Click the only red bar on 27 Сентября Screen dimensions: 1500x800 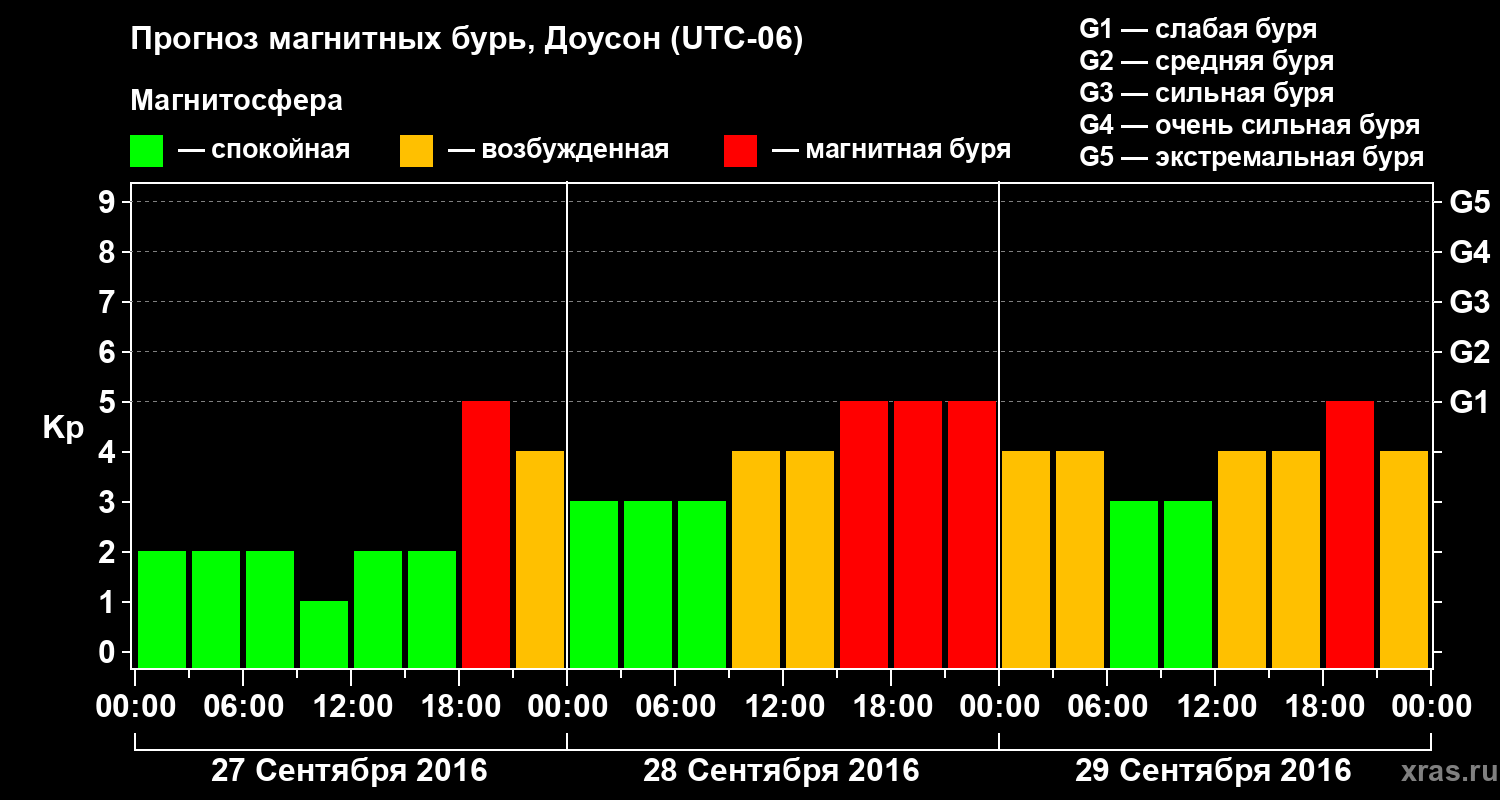[x=486, y=534]
